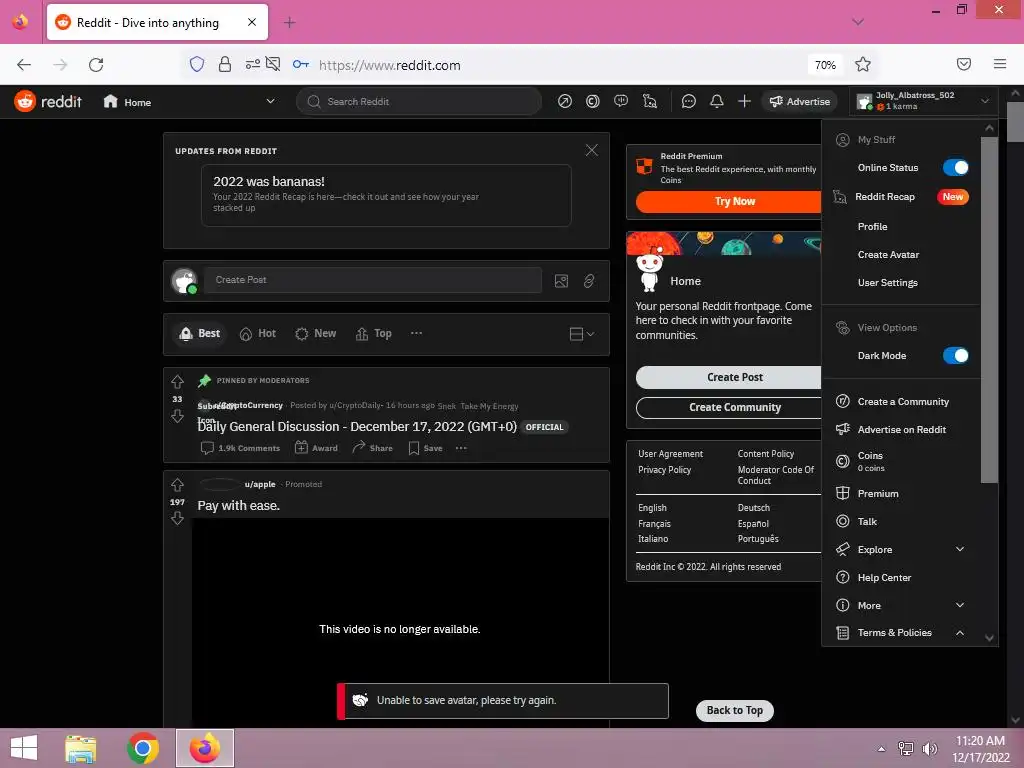
Task: Open the 2022 was bananas recap card
Action: [387, 195]
